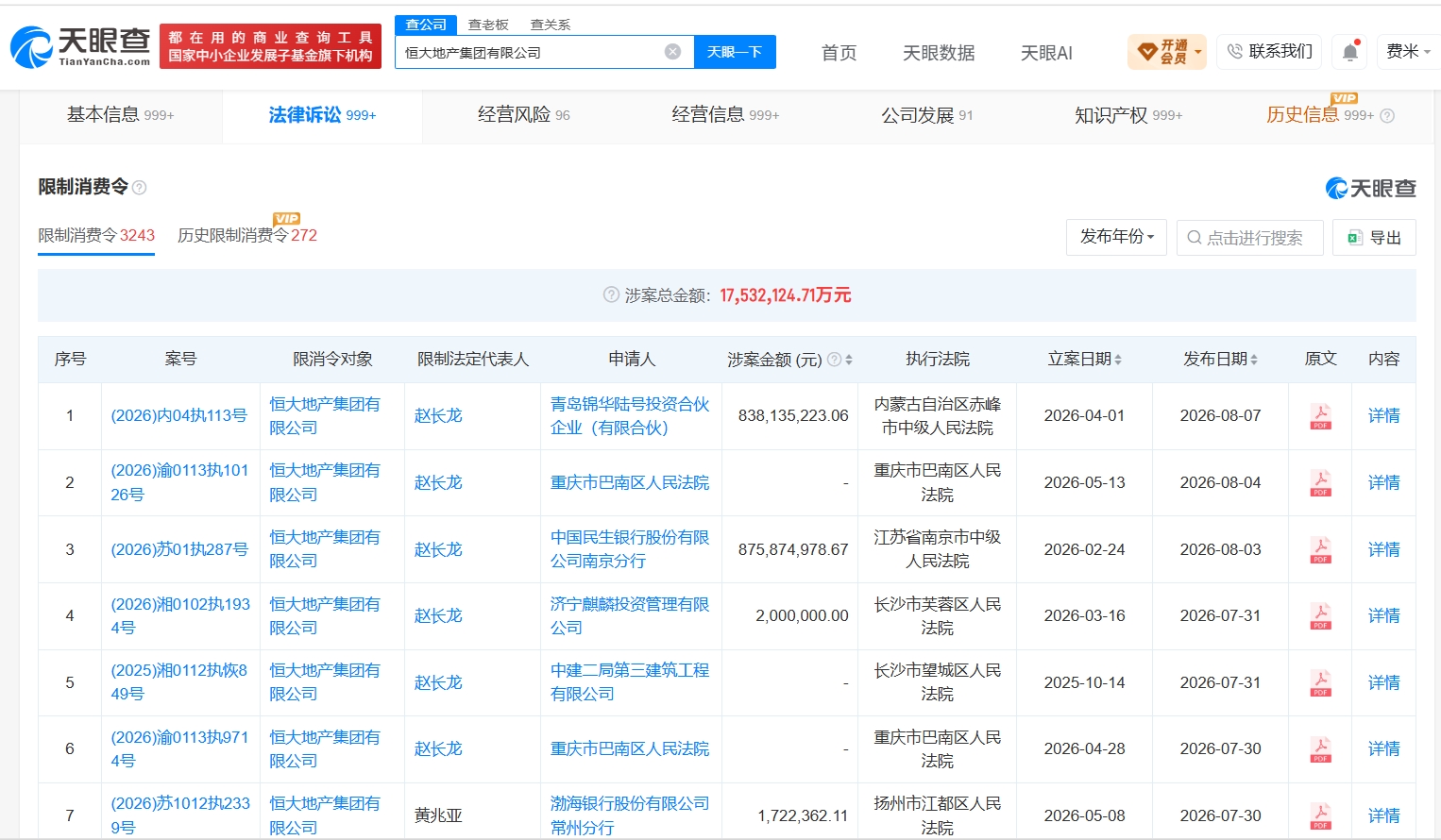Select the 历史限制消费令 272 sub-tab
Viewport: 1441px width, 840px height.
247,235
